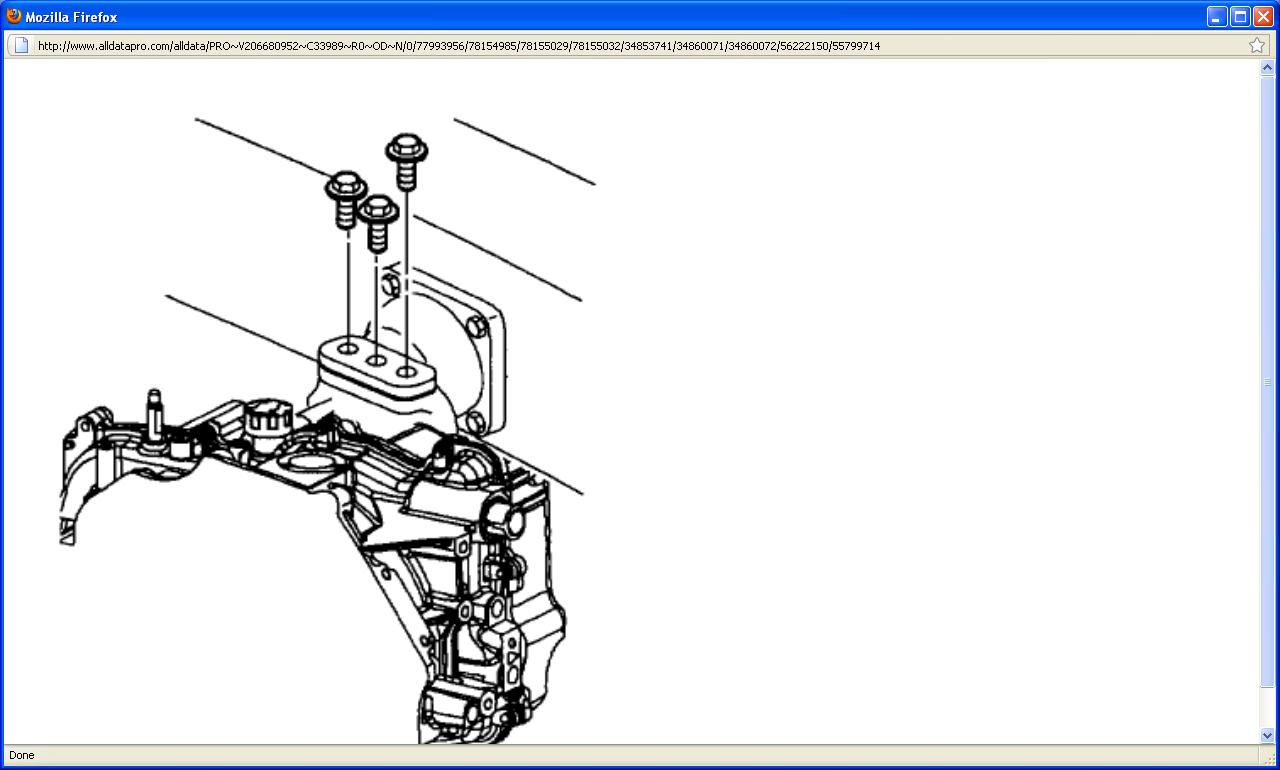
Task: Click the vertical scrollbar thumb
Action: (1268, 382)
